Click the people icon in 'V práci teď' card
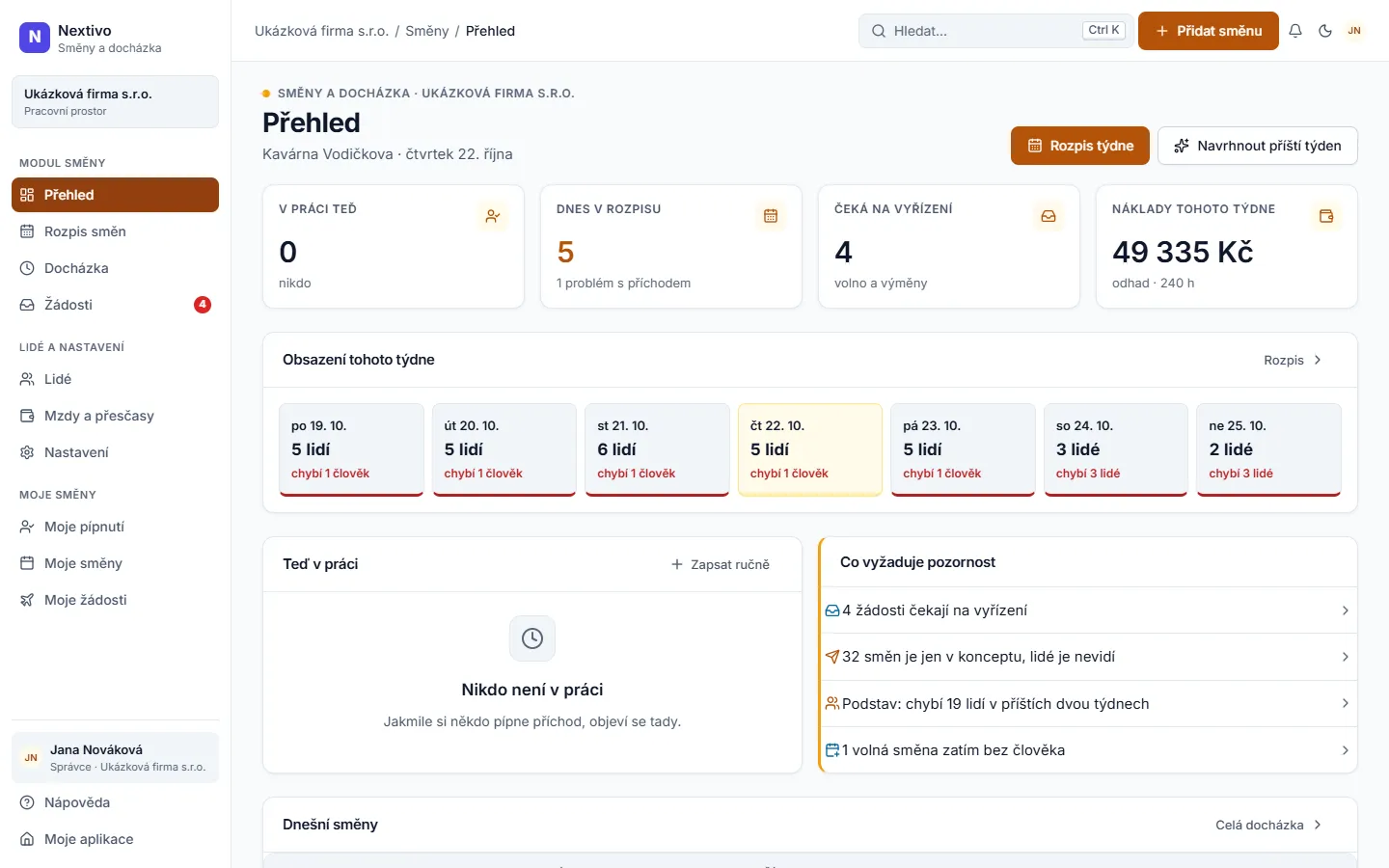The height and width of the screenshot is (868, 1389). click(493, 216)
